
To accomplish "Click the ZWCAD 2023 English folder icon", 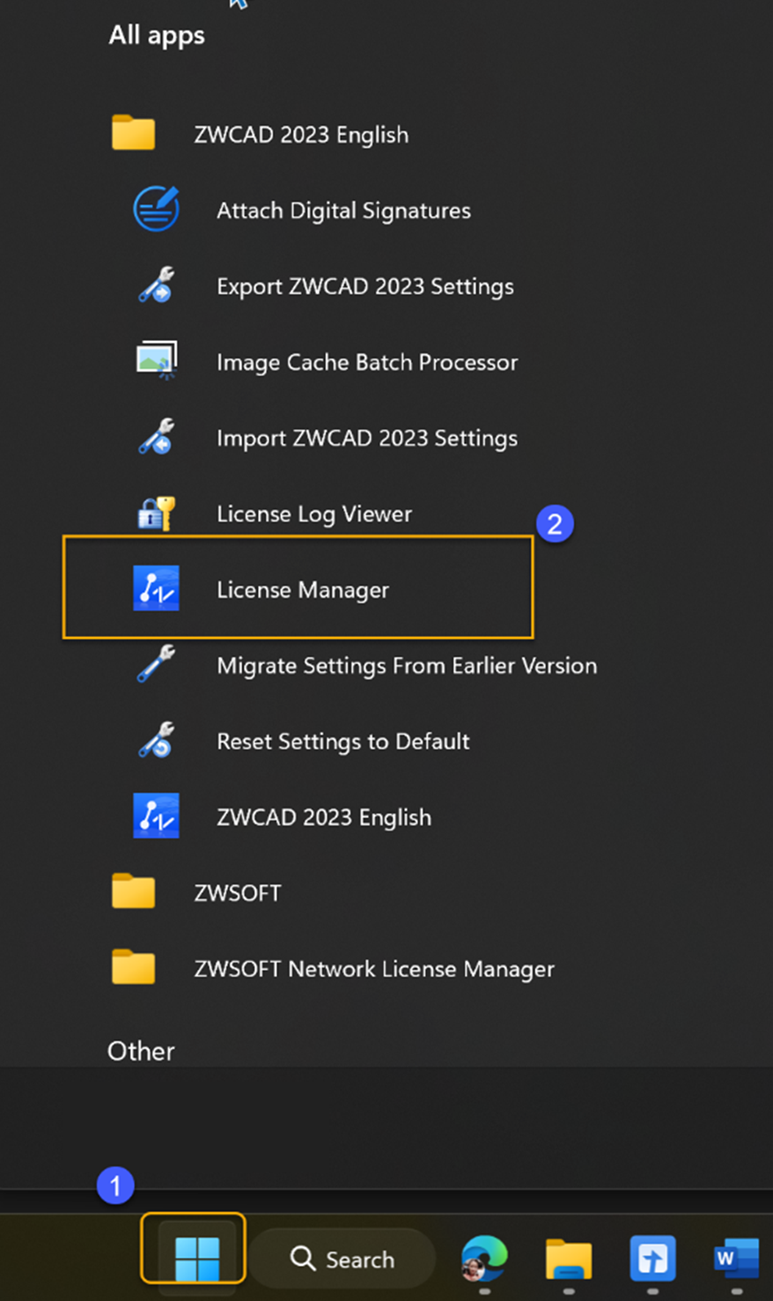I will click(133, 133).
